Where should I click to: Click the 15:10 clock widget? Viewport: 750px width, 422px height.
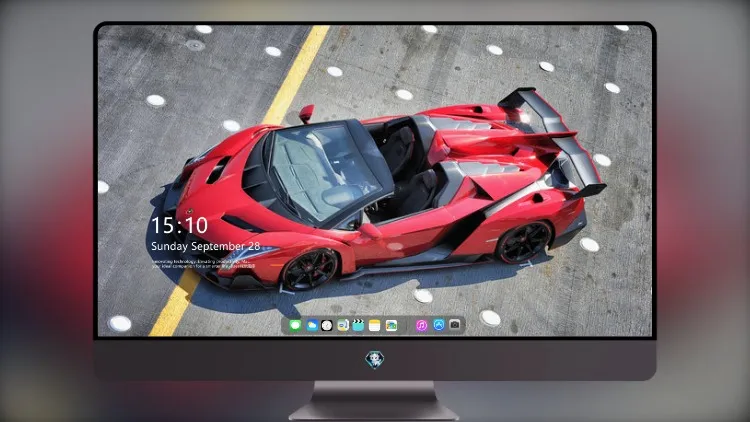point(179,225)
